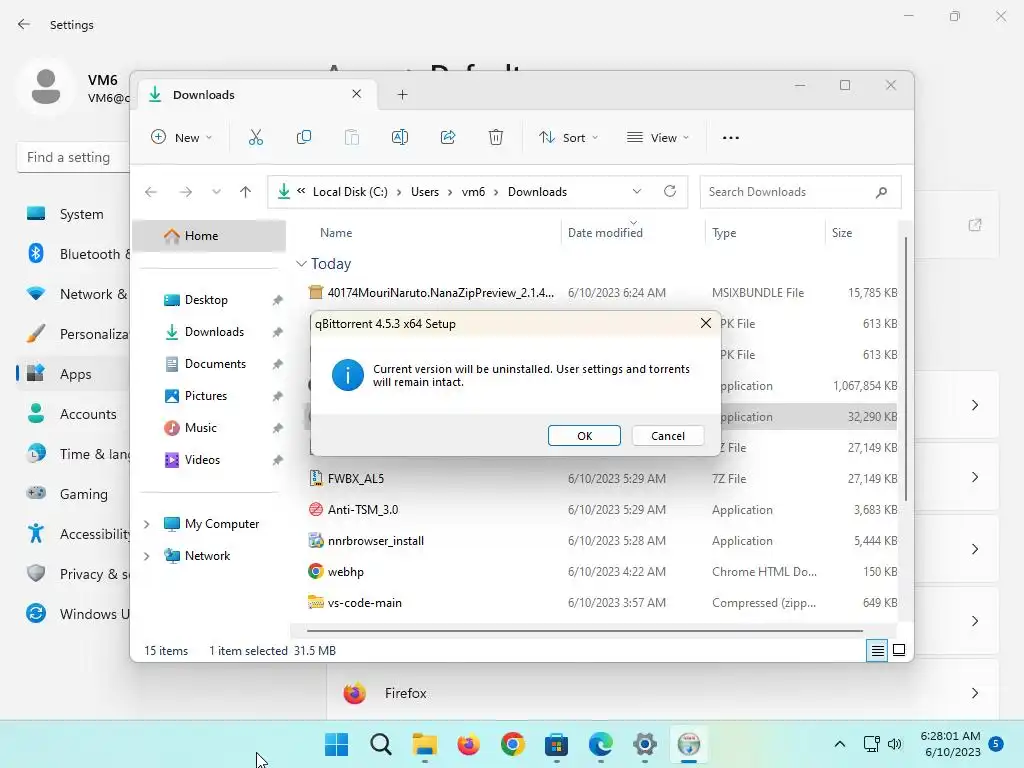
Task: Click Users in the address breadcrumb
Action: (x=424, y=192)
